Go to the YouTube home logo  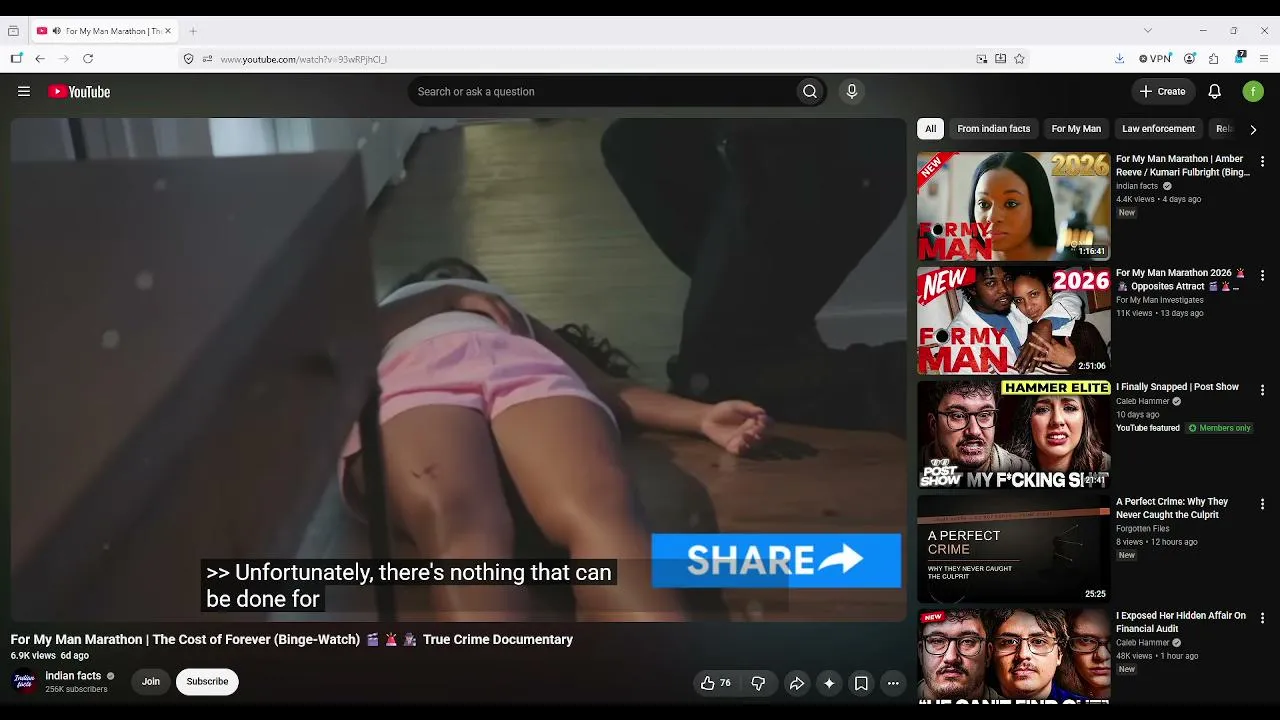click(79, 92)
